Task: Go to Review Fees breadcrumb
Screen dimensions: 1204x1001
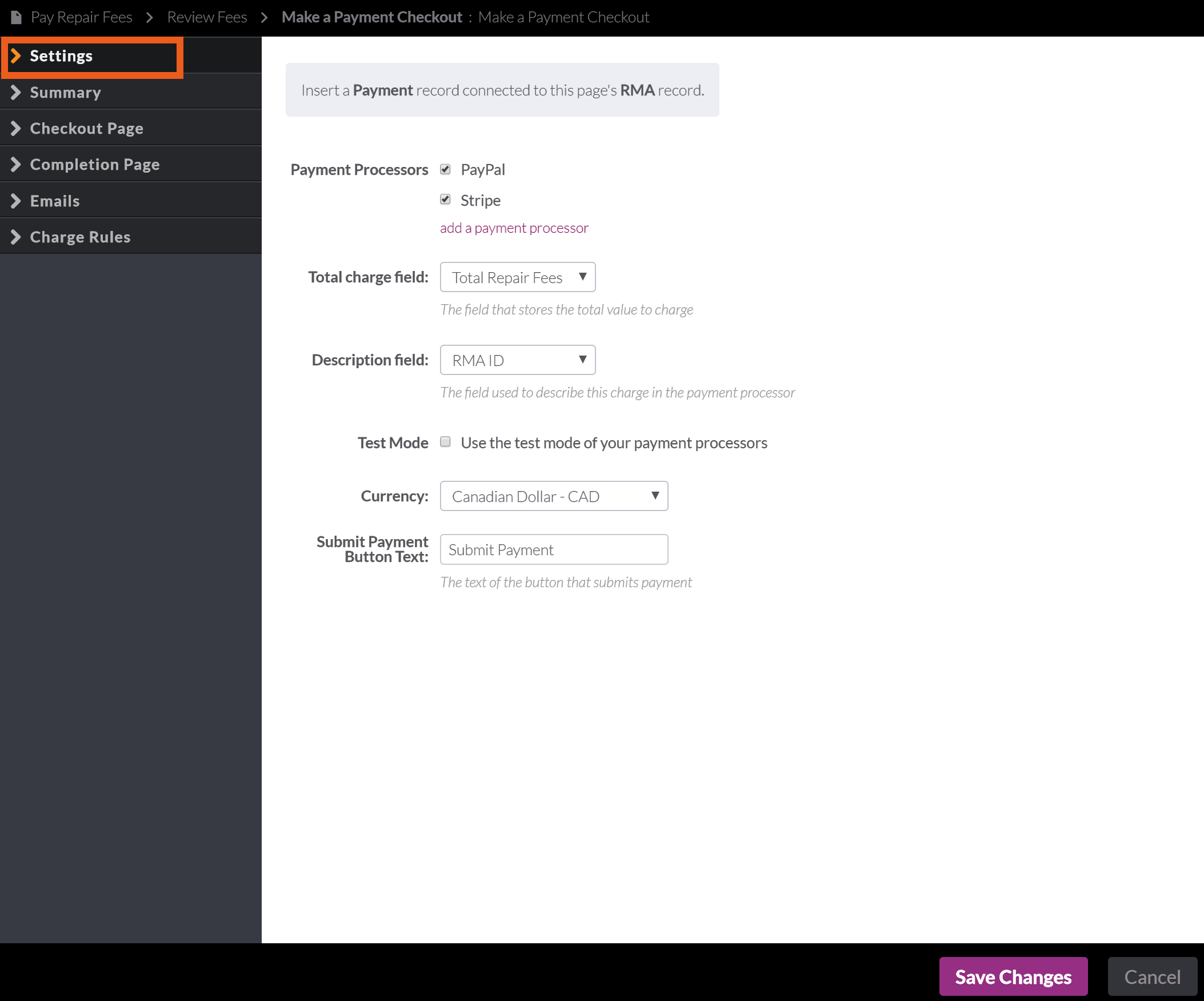Action: click(207, 17)
